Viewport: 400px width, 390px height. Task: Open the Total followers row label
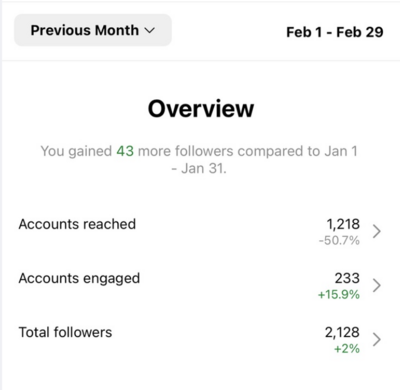pos(65,332)
